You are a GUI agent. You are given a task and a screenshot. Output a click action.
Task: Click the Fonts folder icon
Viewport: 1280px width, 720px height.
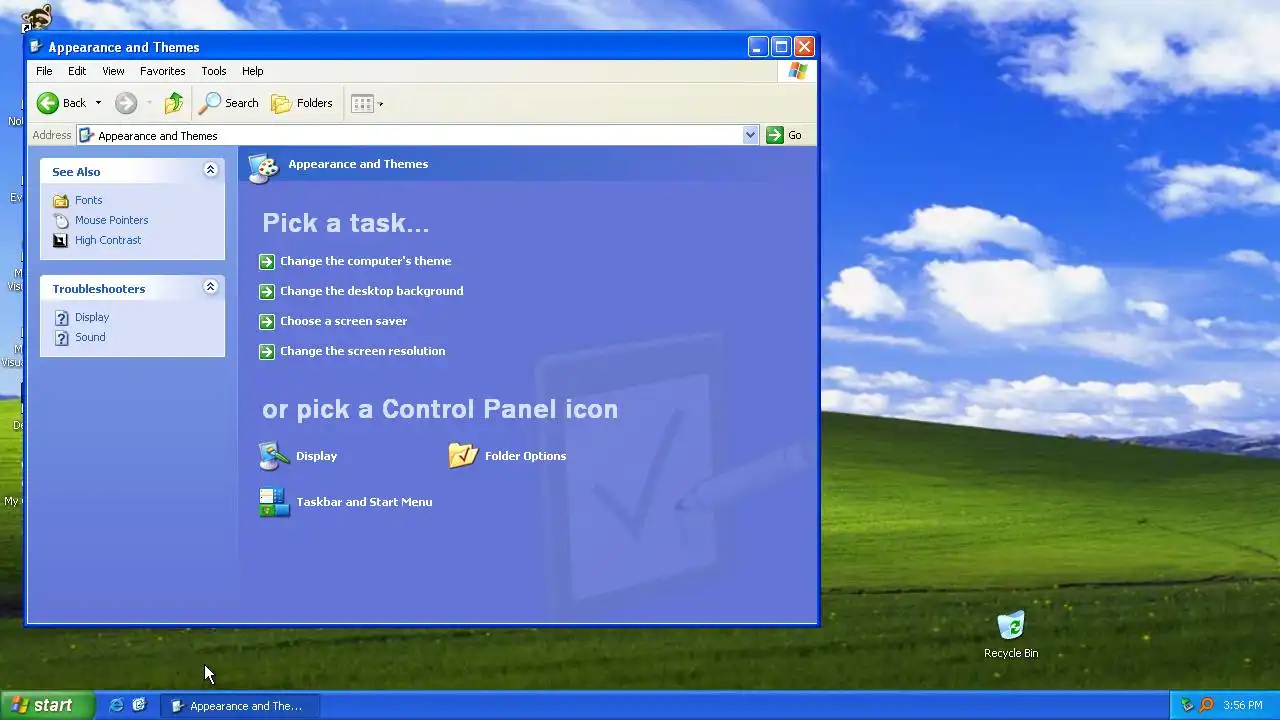pos(61,200)
